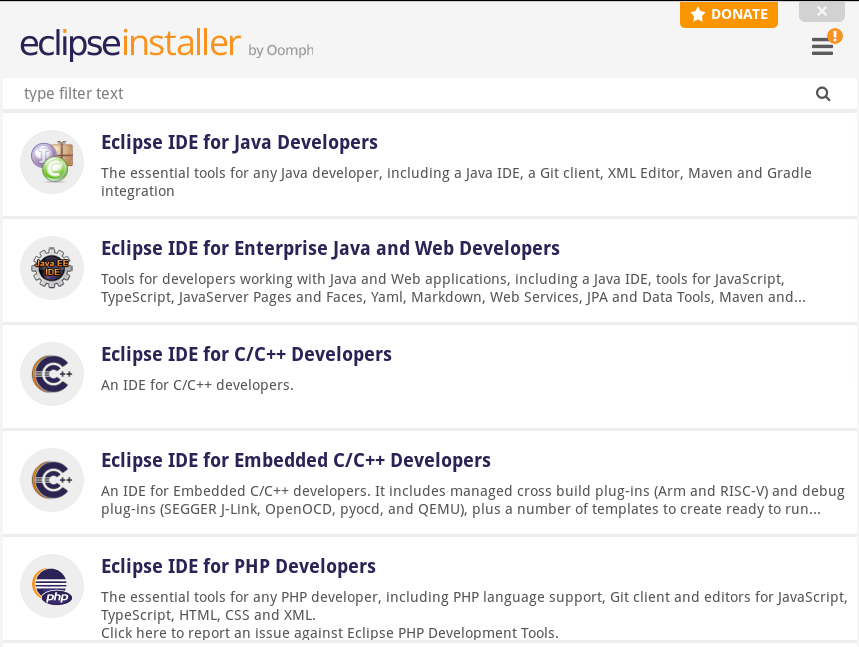
Task: Select Eclipse IDE for Java Developers title
Action: pos(239,142)
